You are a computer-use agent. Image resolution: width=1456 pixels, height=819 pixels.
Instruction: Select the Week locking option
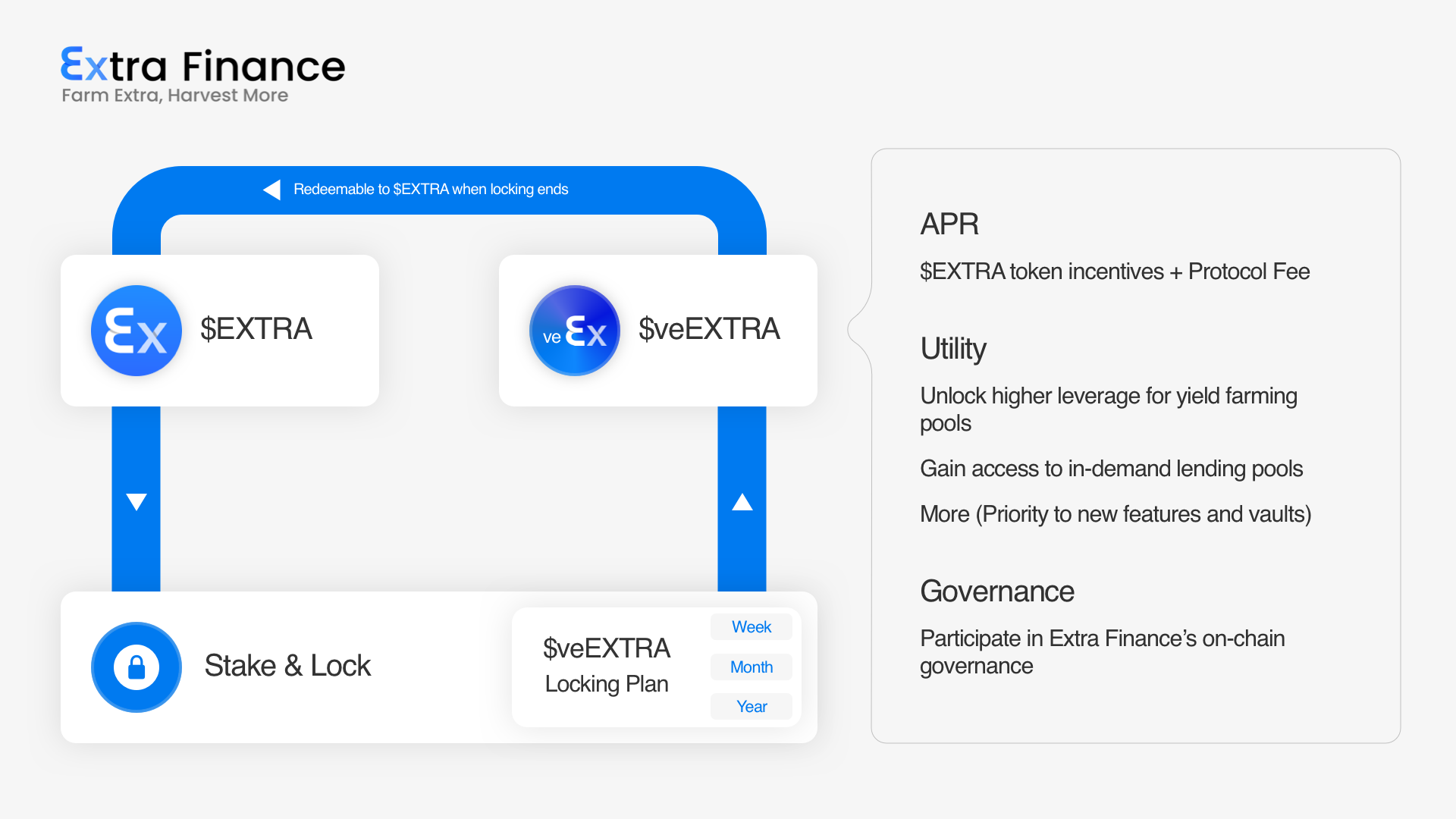(751, 627)
